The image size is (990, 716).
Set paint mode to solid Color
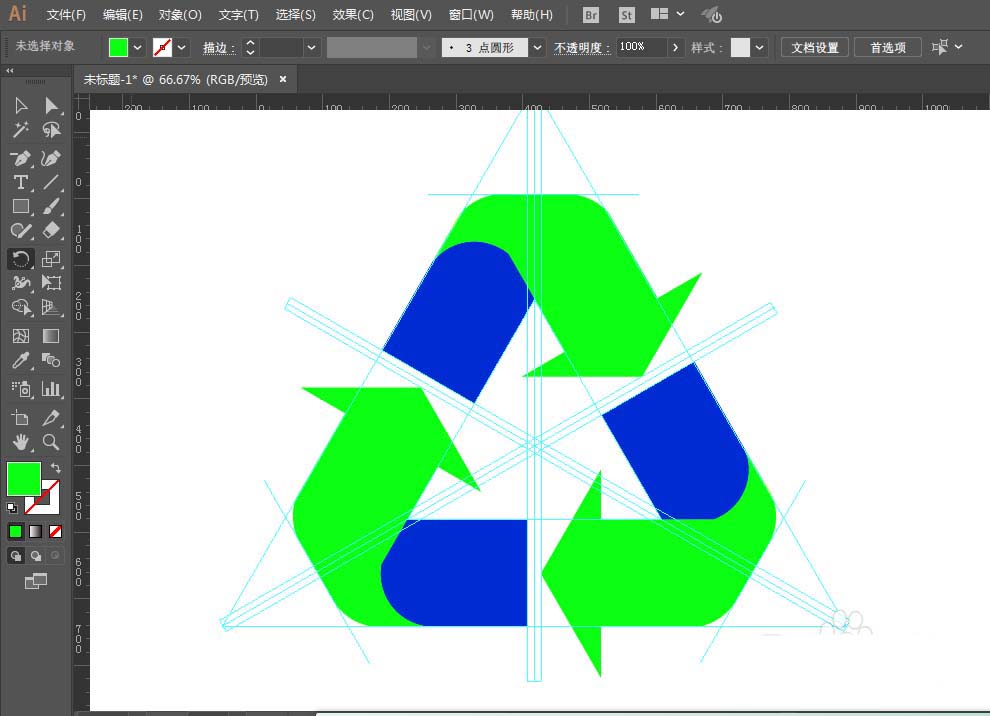point(16,532)
